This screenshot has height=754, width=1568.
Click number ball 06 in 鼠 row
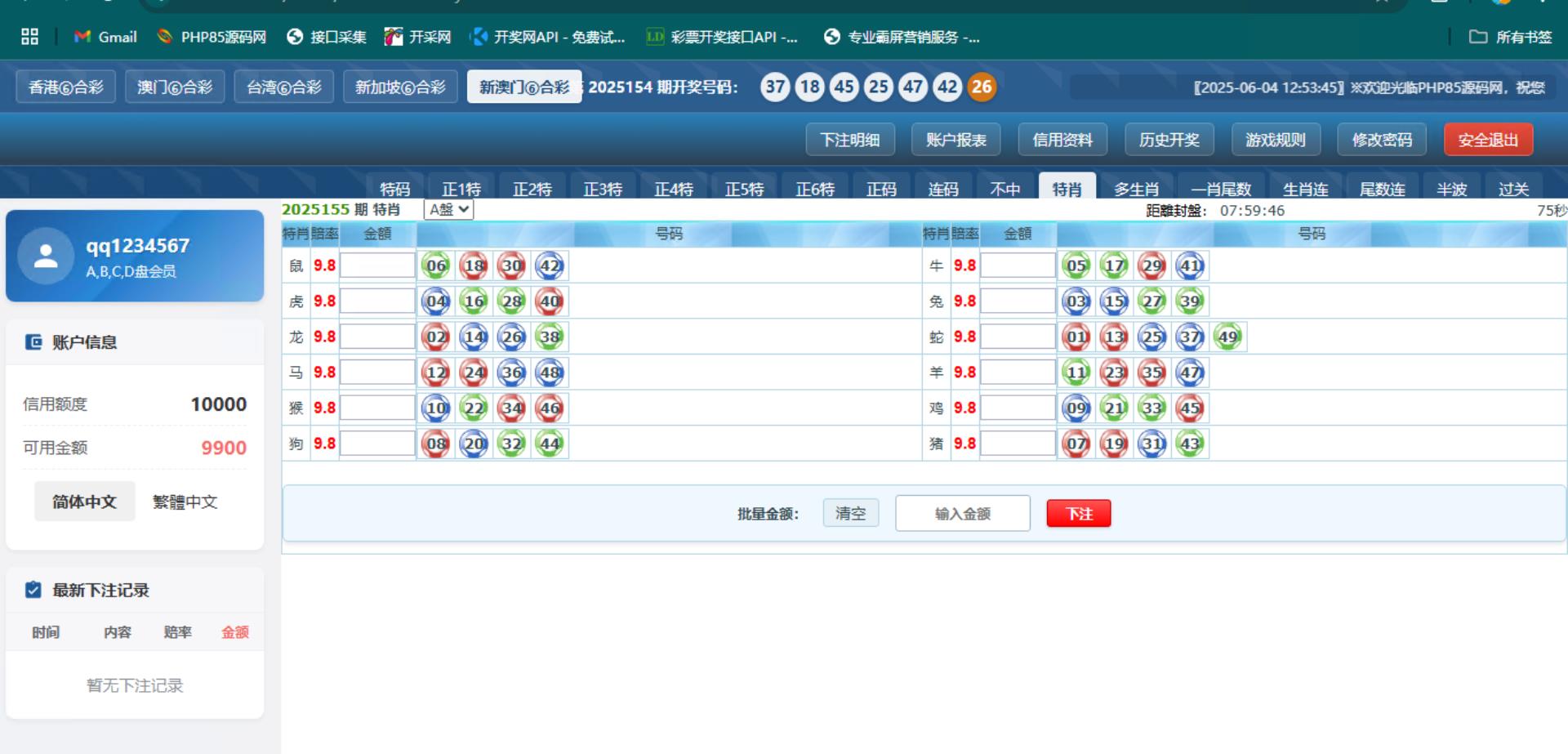pyautogui.click(x=436, y=265)
